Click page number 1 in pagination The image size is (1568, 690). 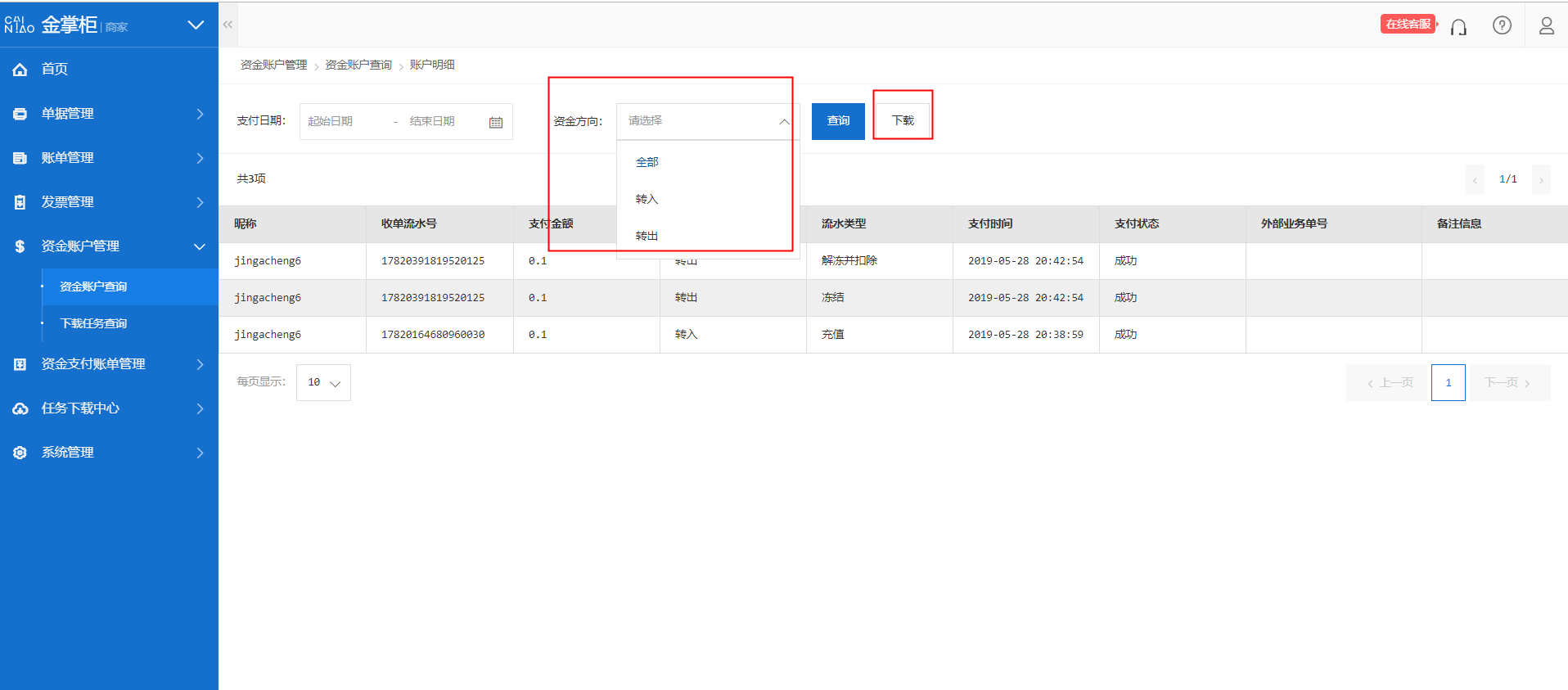click(1448, 382)
